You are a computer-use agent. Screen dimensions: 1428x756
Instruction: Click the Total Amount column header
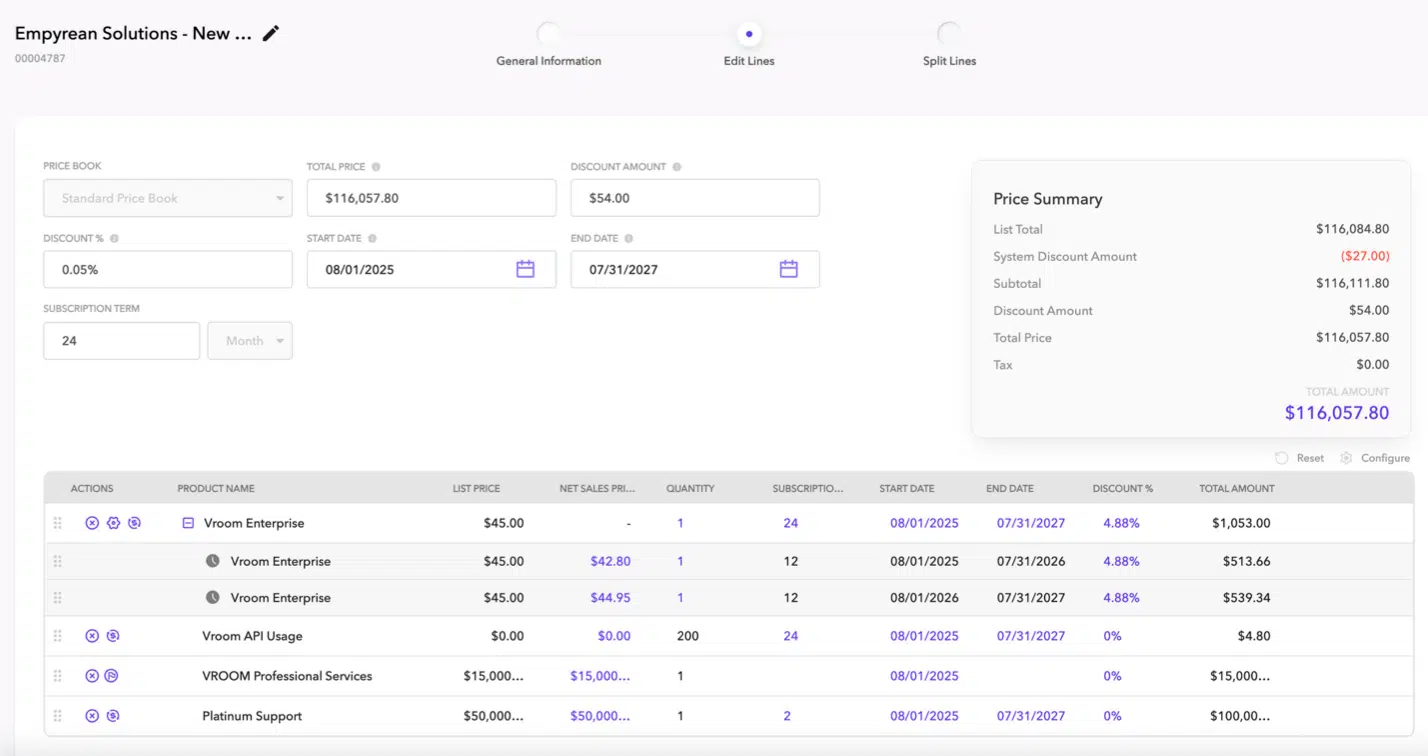click(x=1237, y=488)
